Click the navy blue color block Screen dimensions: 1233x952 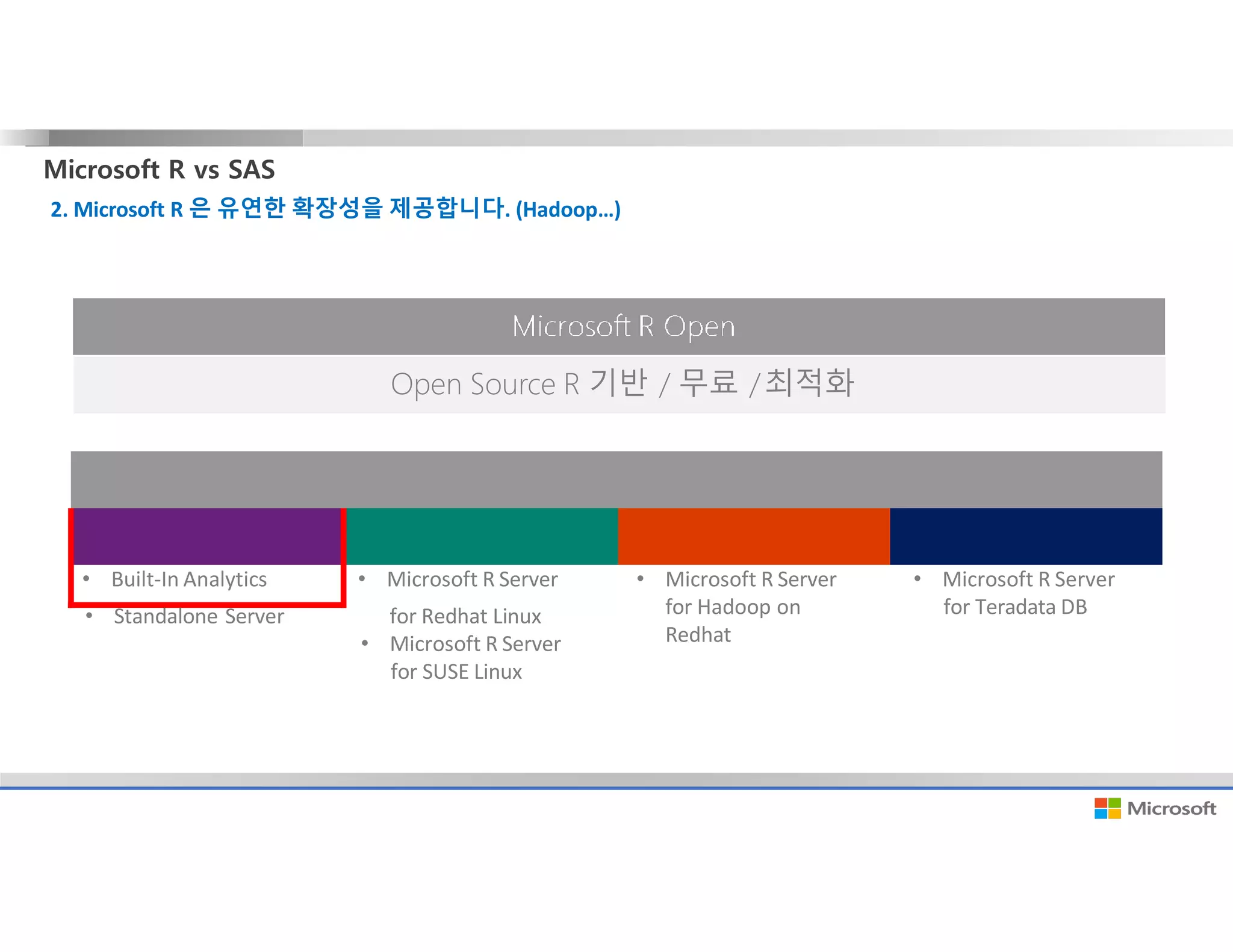tap(1026, 536)
